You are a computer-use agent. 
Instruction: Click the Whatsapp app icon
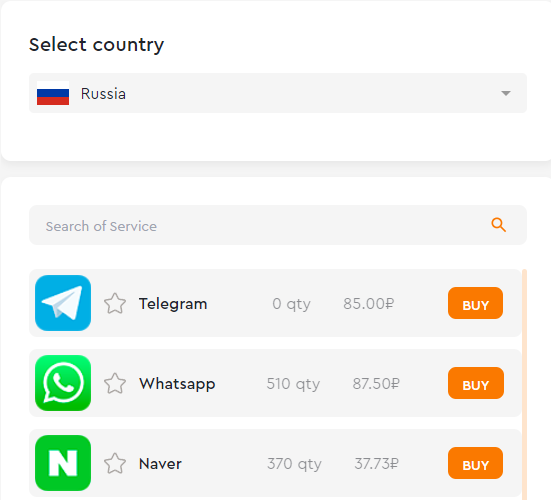[63, 383]
